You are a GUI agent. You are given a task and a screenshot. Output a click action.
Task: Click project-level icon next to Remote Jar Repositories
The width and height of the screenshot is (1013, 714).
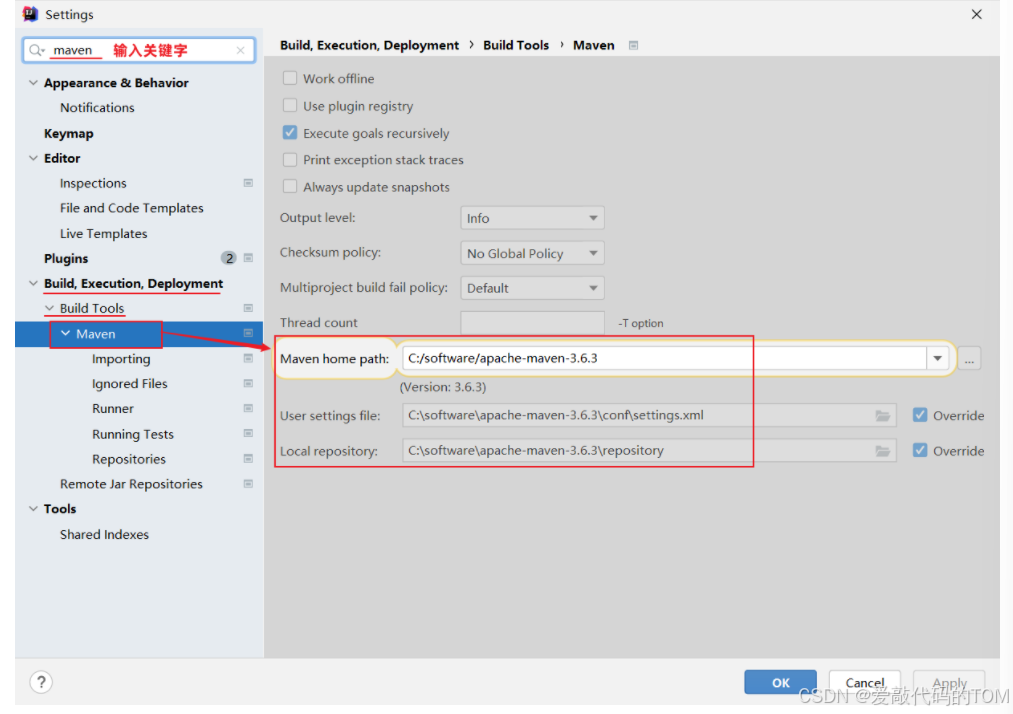248,484
